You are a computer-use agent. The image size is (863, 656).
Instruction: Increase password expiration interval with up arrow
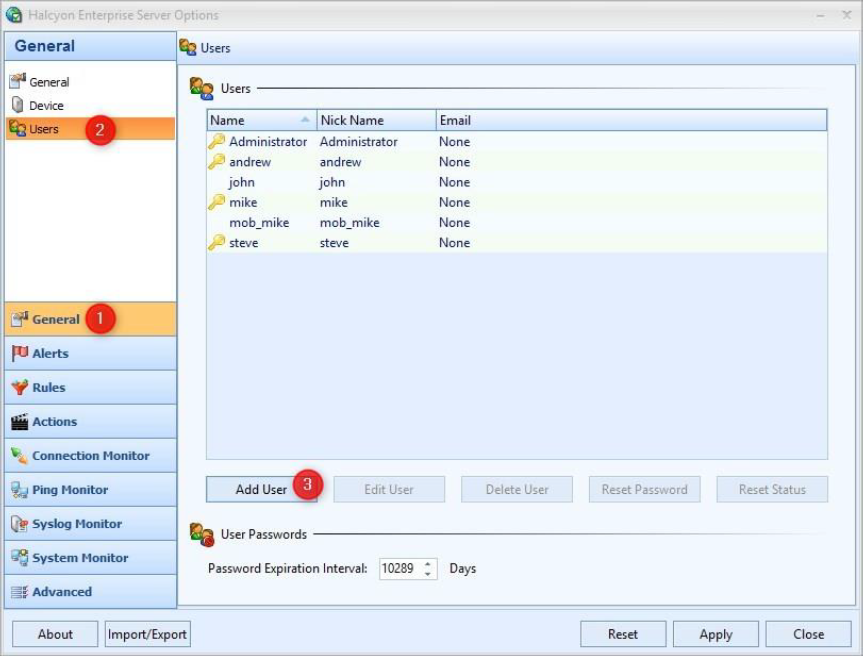[x=429, y=564]
